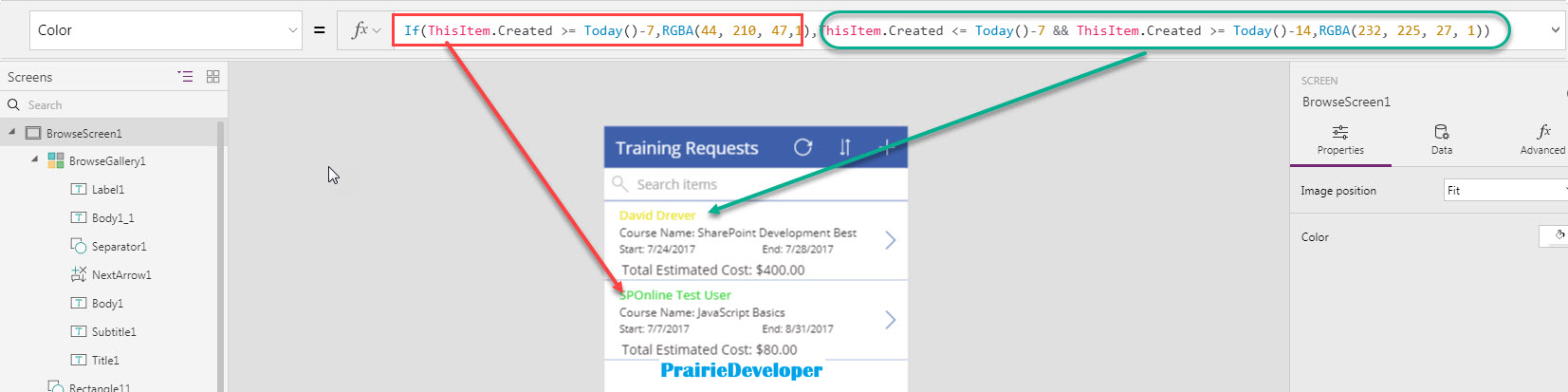Select BrowseScreen1 in the tree
Image resolution: width=1568 pixels, height=392 pixels.
tap(84, 134)
